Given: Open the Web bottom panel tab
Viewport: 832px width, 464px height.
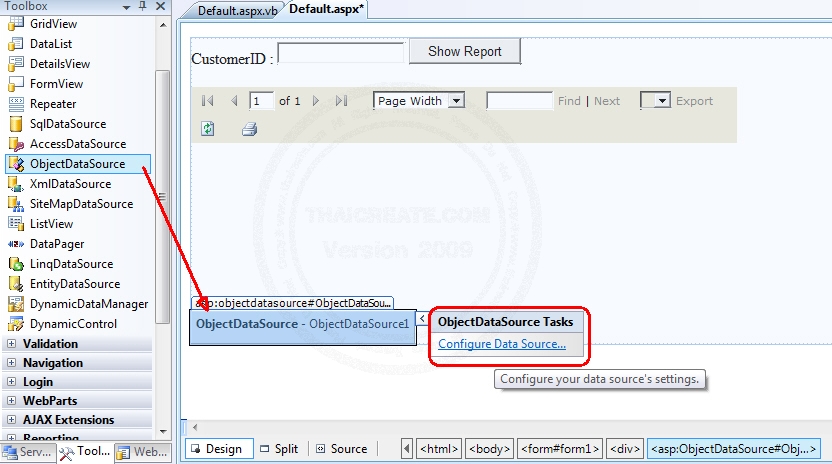Looking at the screenshot, I should click(x=143, y=452).
